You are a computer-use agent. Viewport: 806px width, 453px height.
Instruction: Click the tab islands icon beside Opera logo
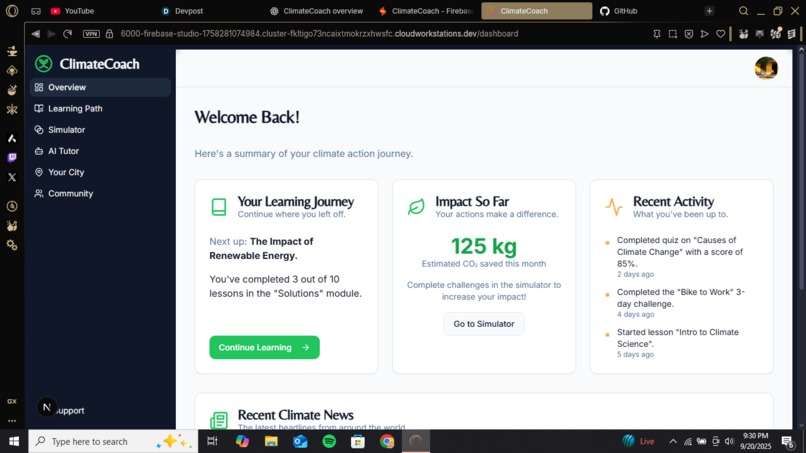[35, 11]
